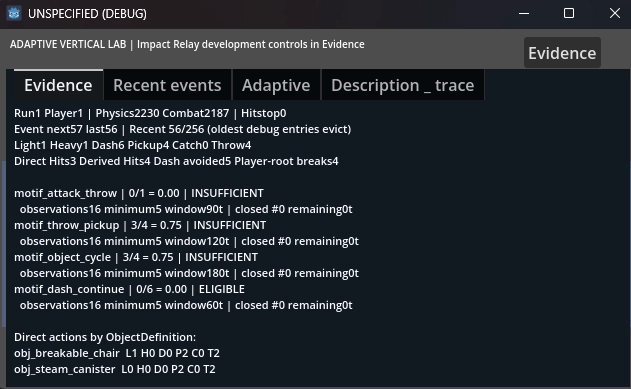Click the Event next57 last56 line
631x389 pixels.
(x=182, y=129)
